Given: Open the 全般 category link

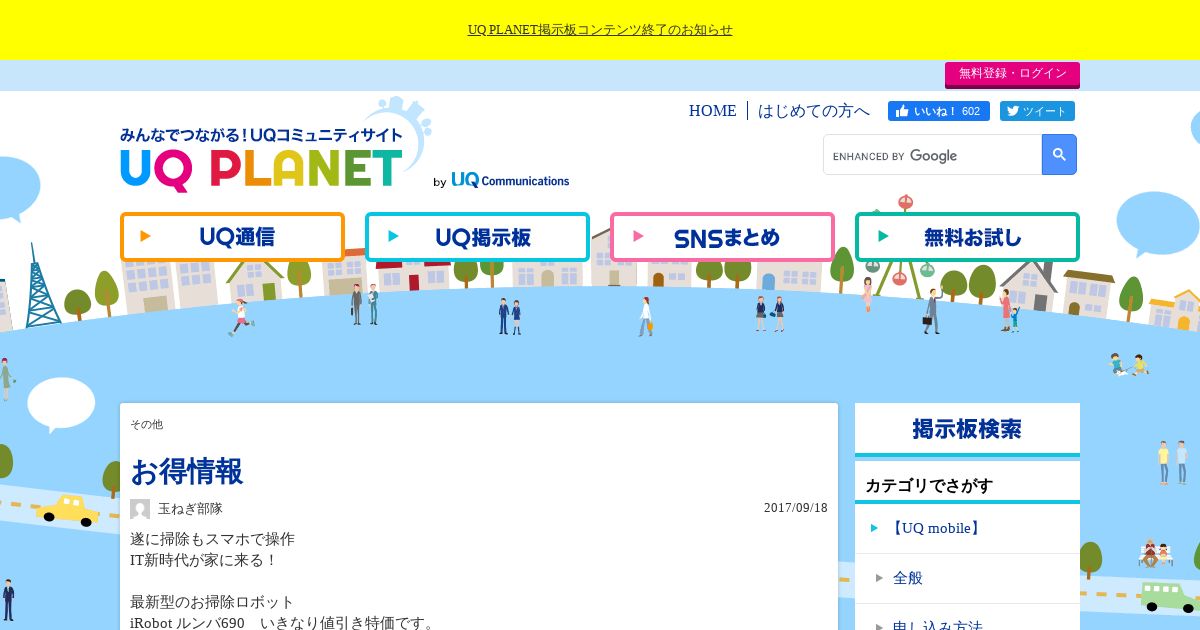Looking at the screenshot, I should click(x=908, y=578).
